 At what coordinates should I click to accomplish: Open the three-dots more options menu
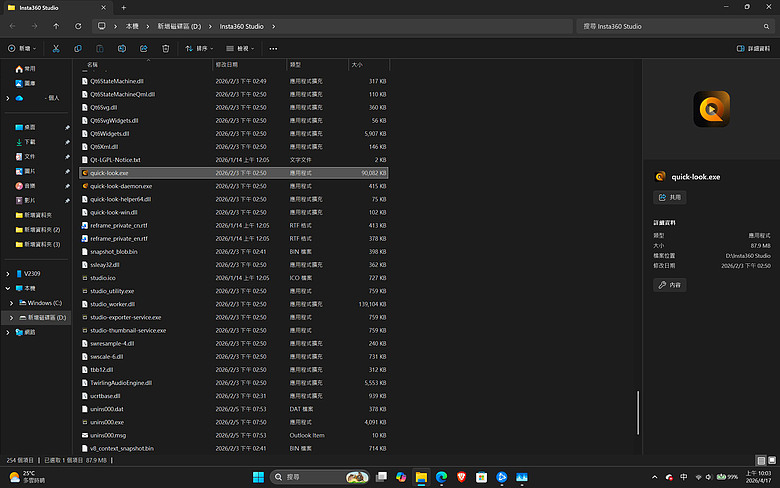273,49
